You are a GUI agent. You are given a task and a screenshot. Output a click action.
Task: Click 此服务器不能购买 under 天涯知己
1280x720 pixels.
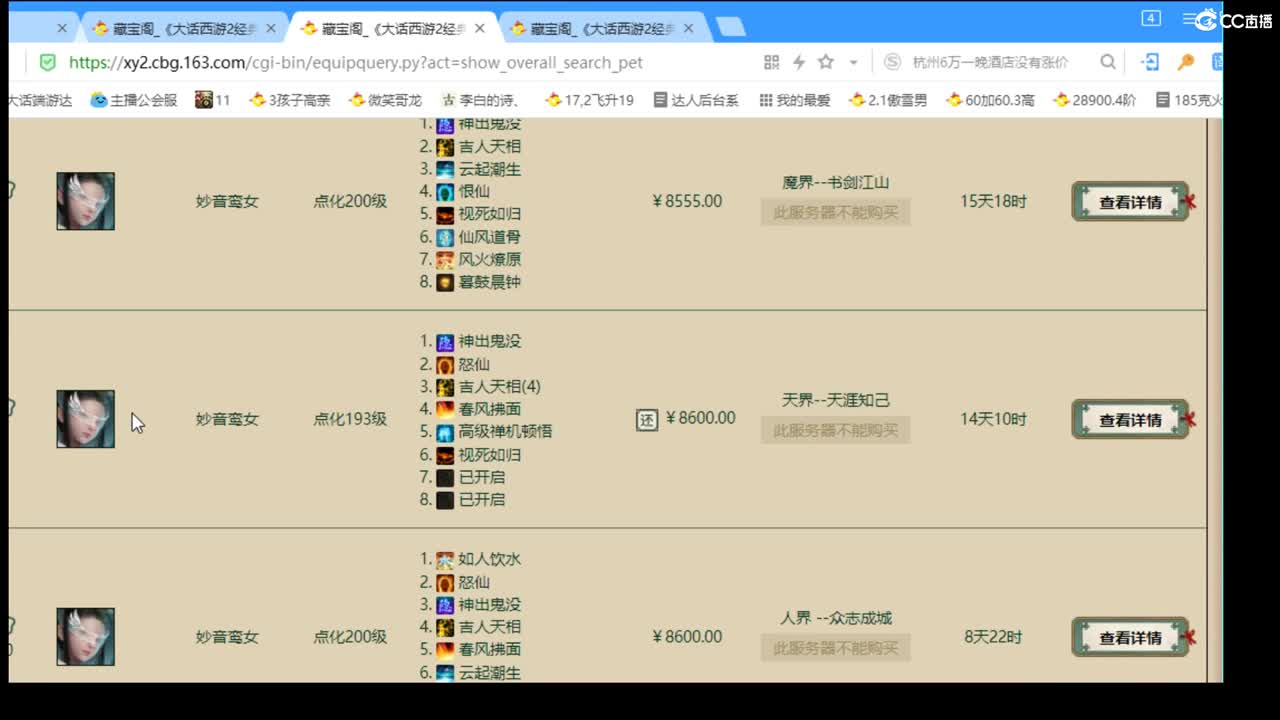pos(835,430)
